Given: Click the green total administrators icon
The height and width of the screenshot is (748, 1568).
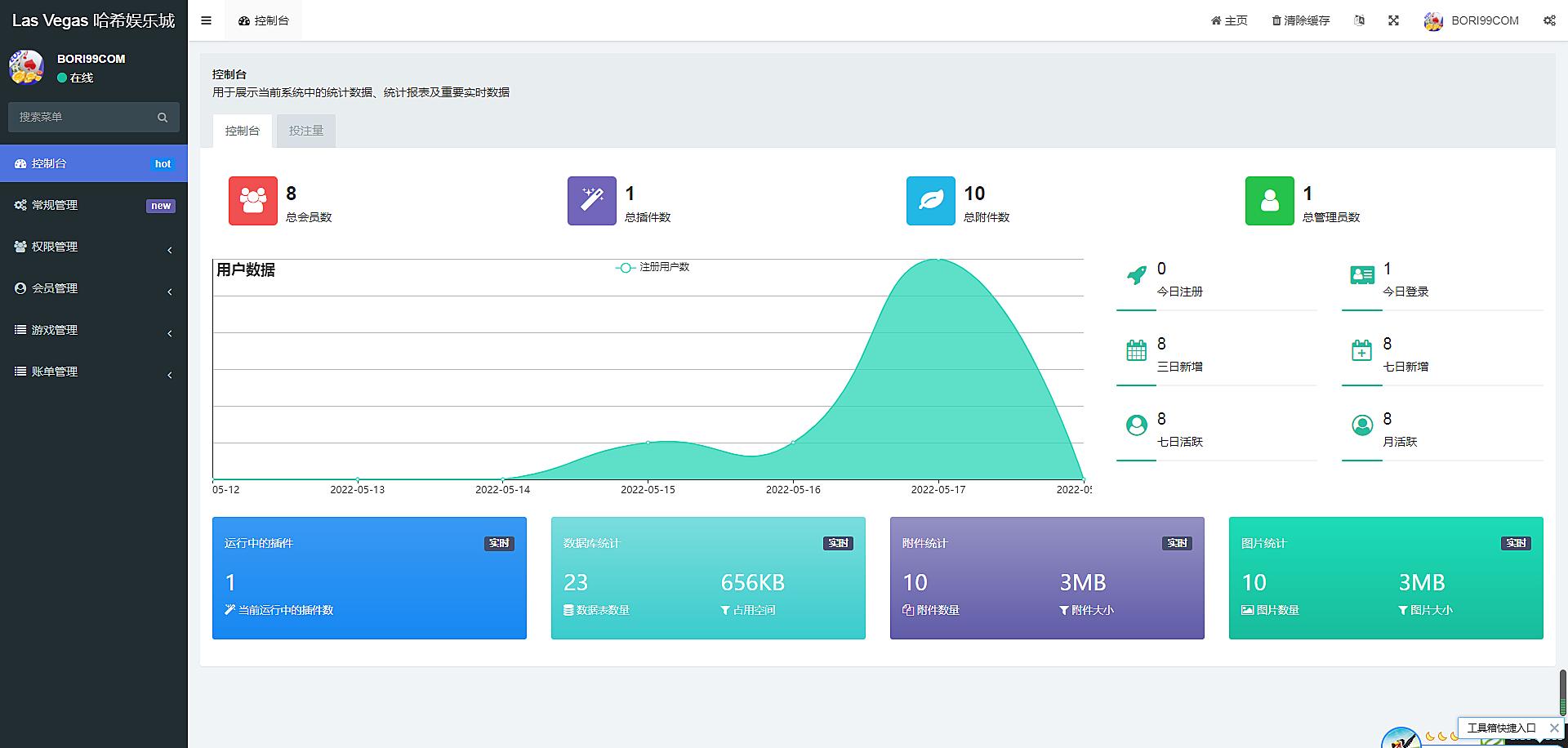Looking at the screenshot, I should pos(1269,201).
